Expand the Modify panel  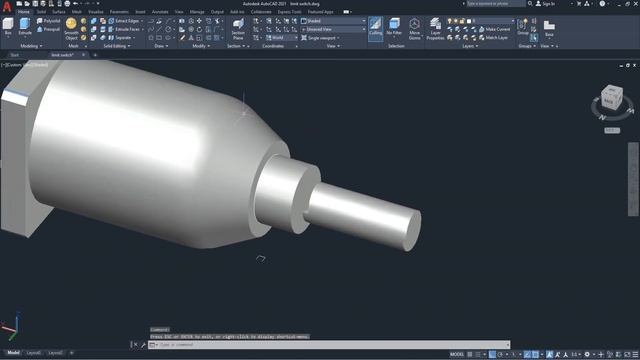[x=201, y=46]
